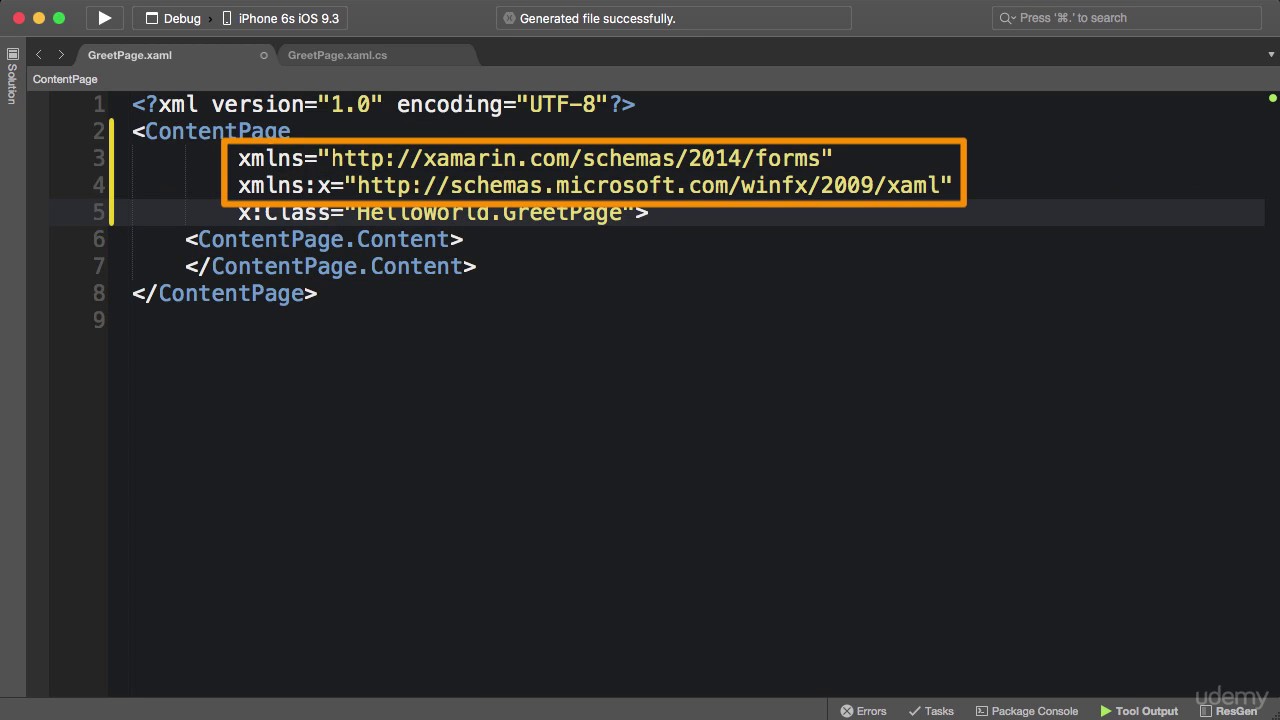This screenshot has height=720, width=1280.
Task: Click the 'Generated file successfully.' status text
Action: (x=598, y=18)
